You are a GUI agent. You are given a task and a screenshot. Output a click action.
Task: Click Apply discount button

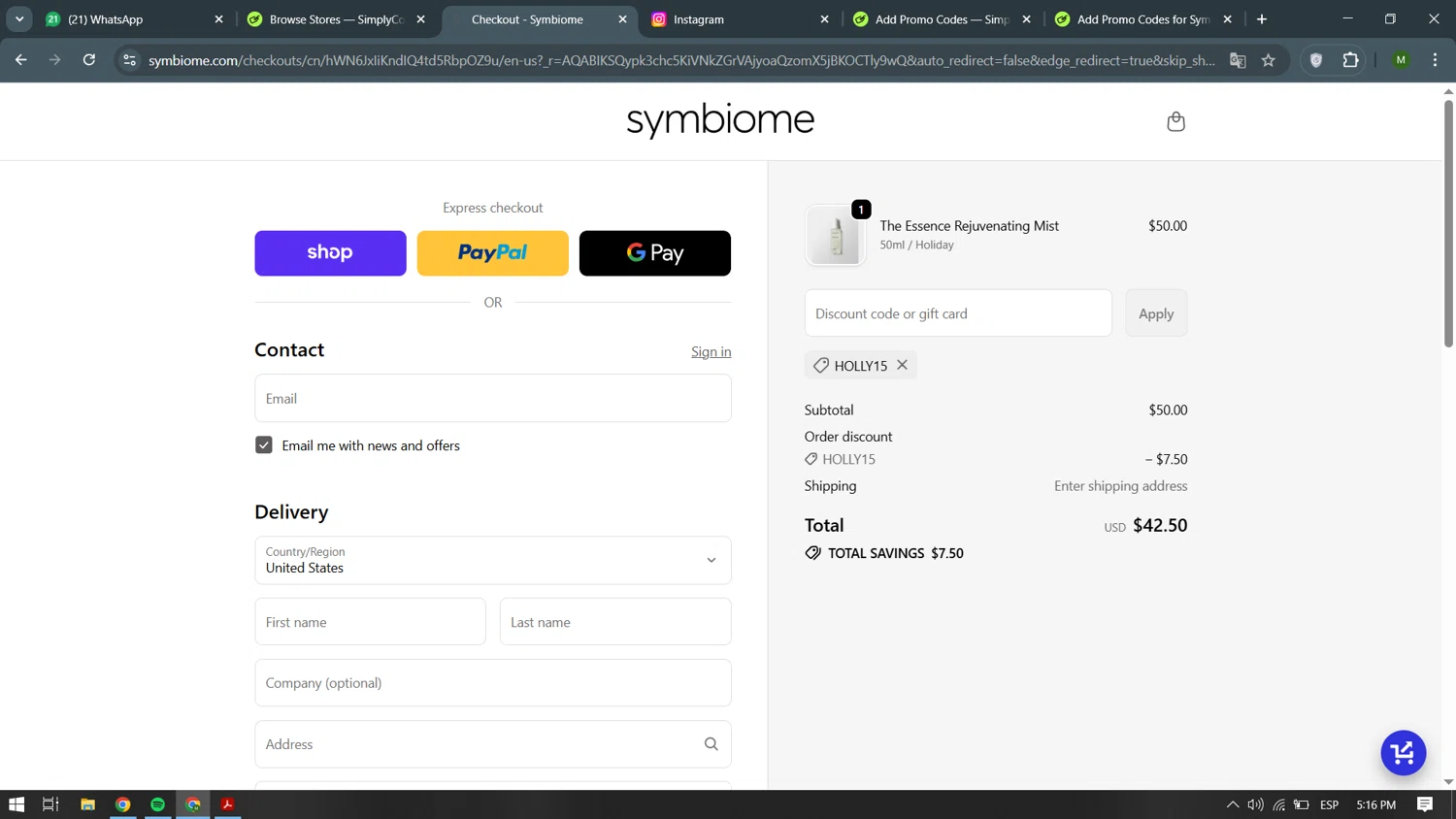coord(1156,313)
